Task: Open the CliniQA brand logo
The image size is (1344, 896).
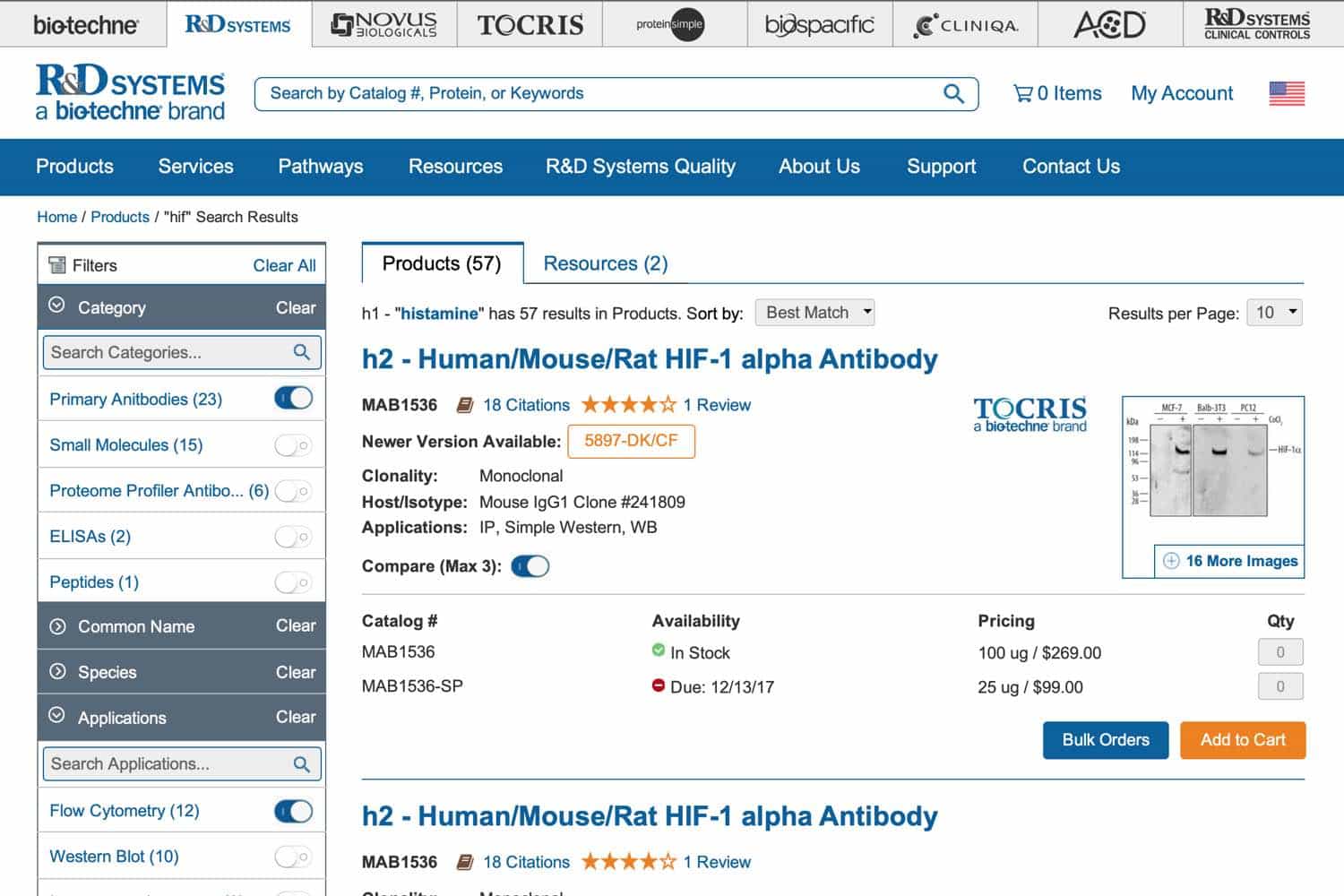Action: (x=966, y=25)
